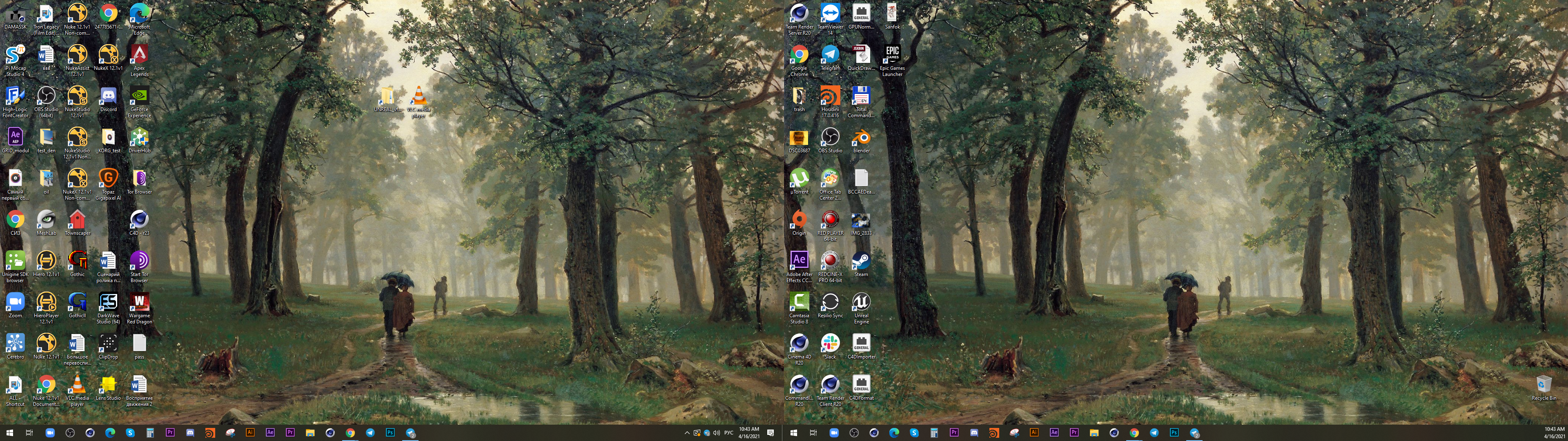
Task: Launch Wargame Red Dragon shortcut
Action: [x=139, y=308]
